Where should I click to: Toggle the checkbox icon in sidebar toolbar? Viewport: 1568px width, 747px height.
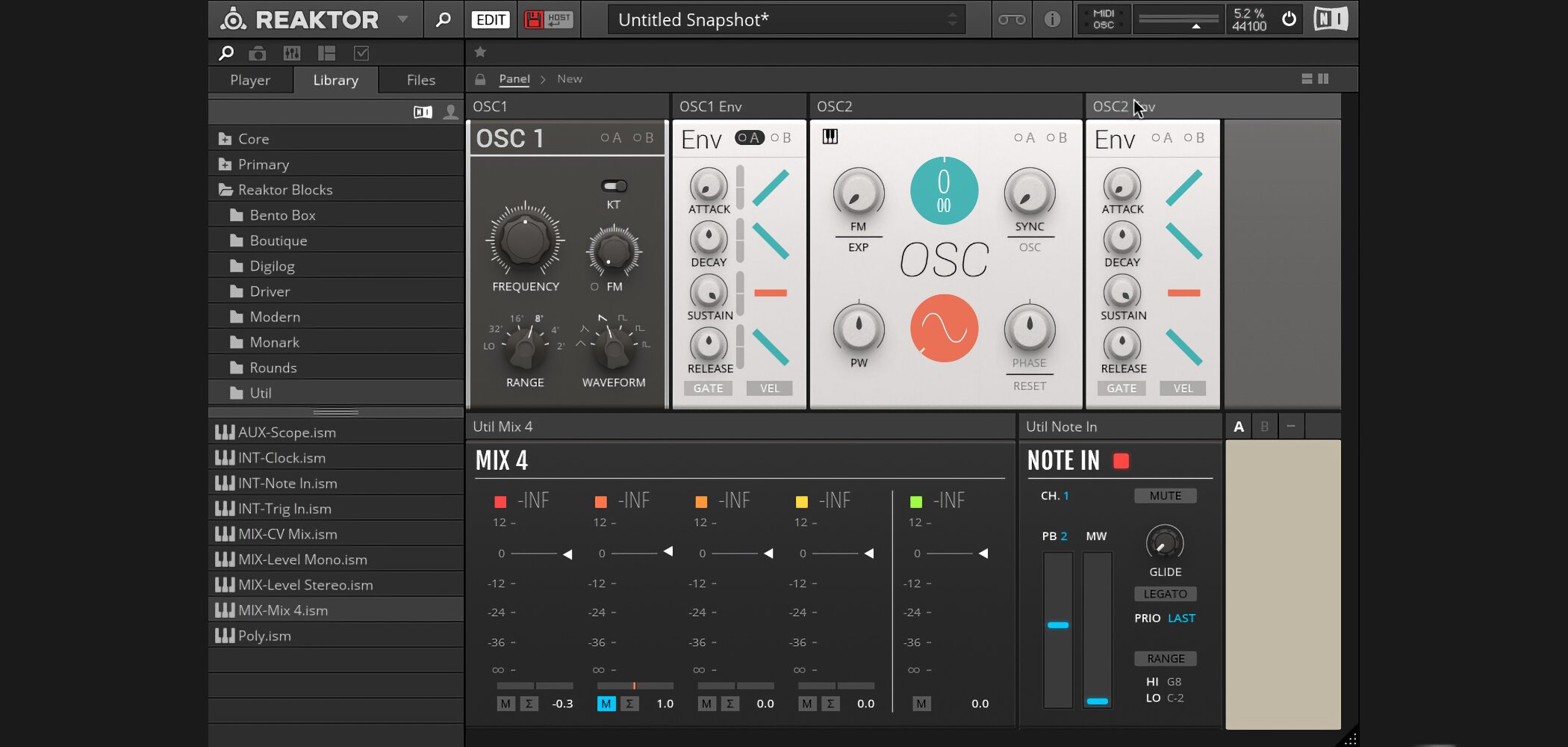(x=361, y=53)
